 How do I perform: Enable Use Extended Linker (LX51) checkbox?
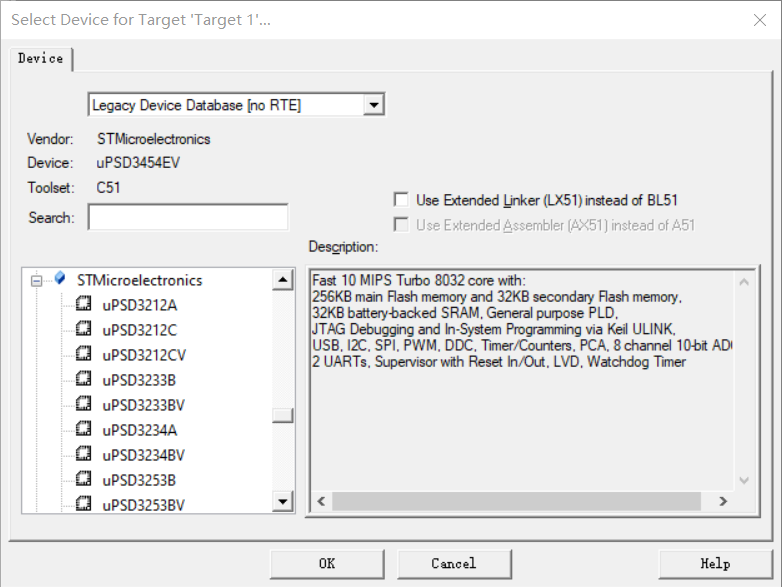coord(401,199)
